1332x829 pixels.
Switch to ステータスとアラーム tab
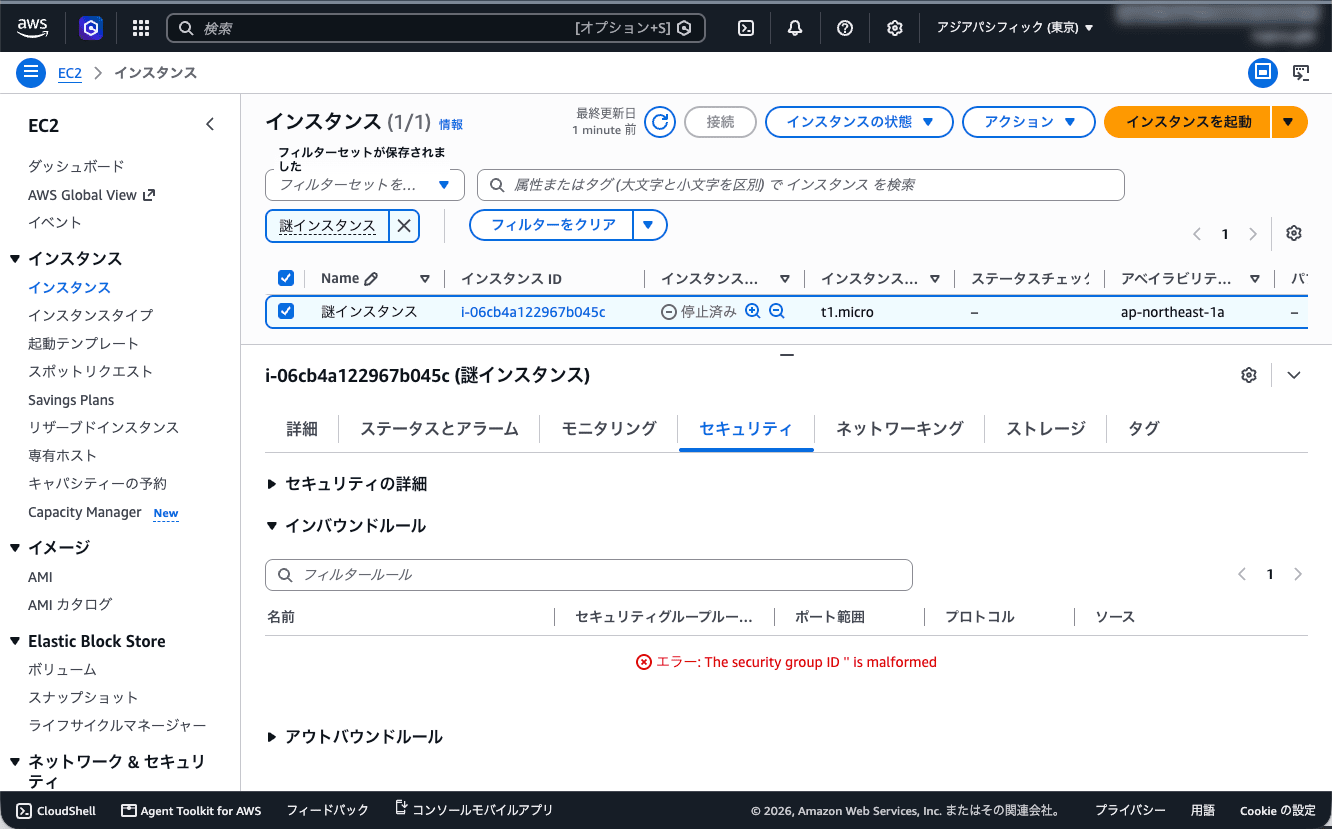pos(439,429)
